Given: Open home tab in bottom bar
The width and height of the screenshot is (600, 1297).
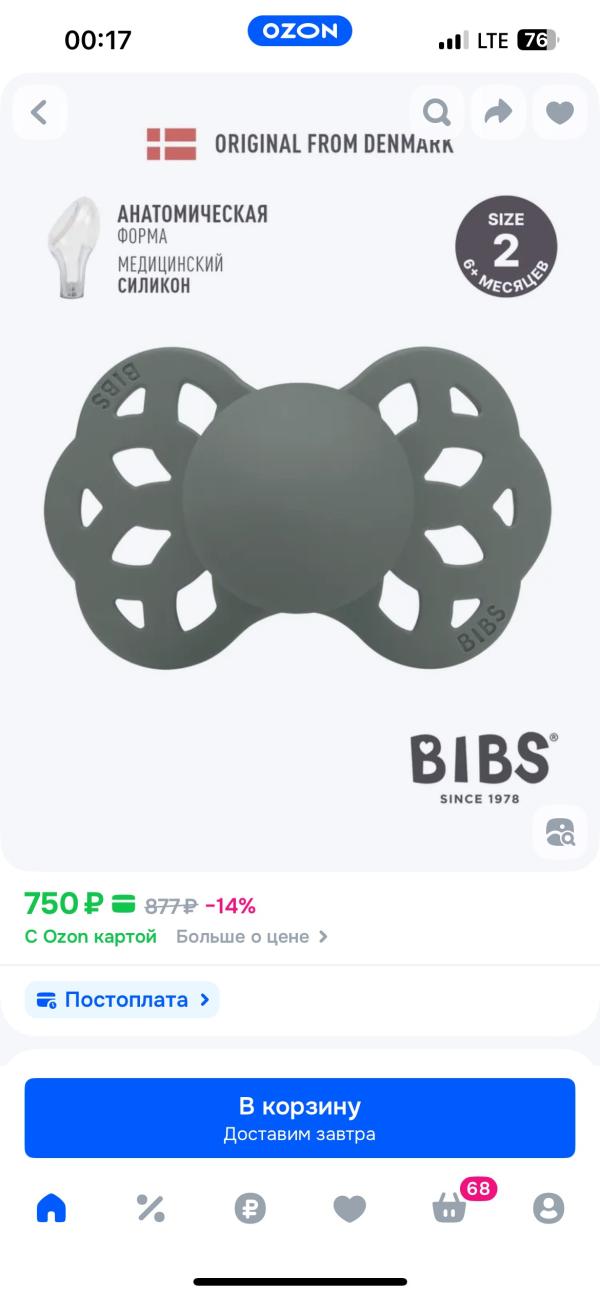Looking at the screenshot, I should 51,1208.
